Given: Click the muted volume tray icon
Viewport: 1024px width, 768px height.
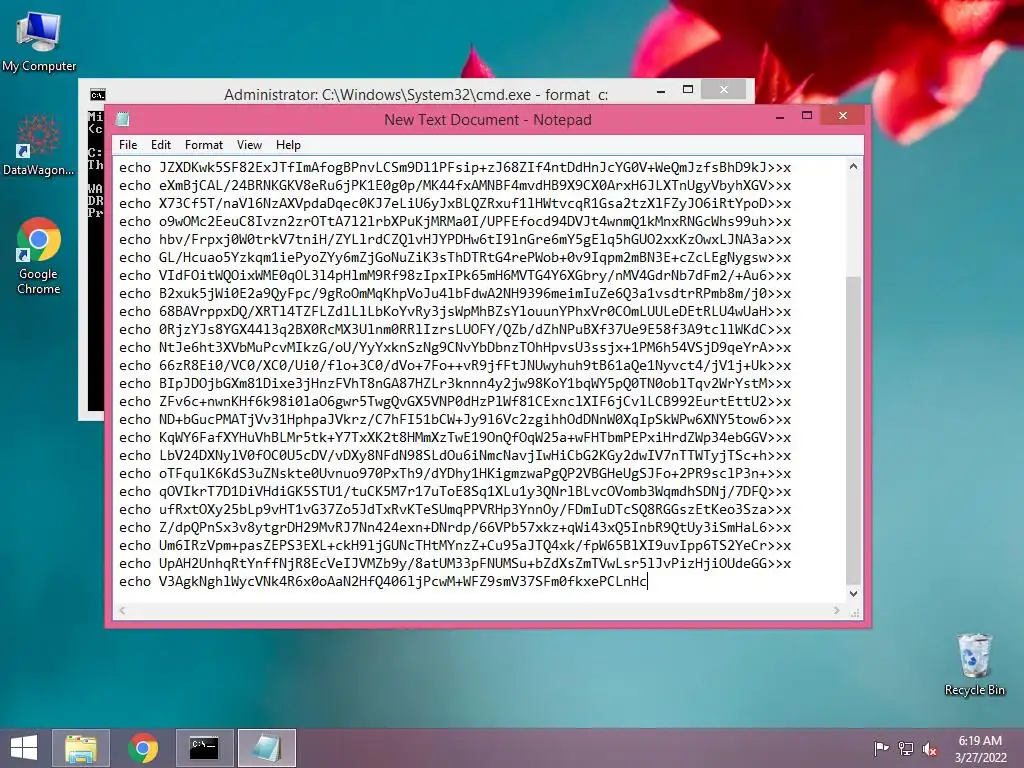Looking at the screenshot, I should point(930,748).
